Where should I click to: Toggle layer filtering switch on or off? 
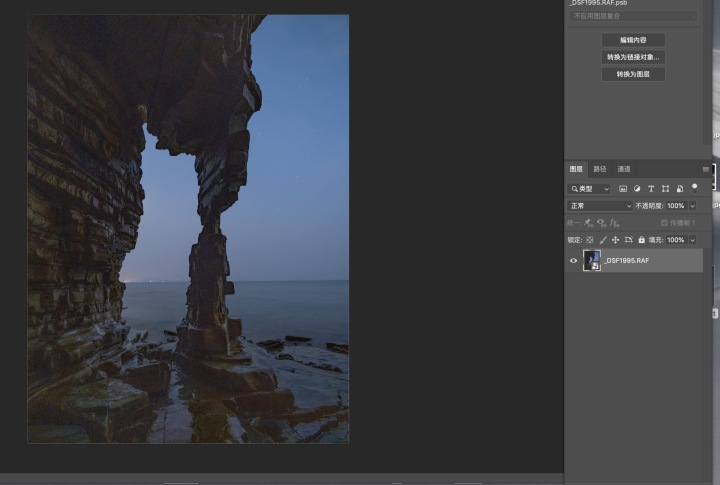[695, 187]
